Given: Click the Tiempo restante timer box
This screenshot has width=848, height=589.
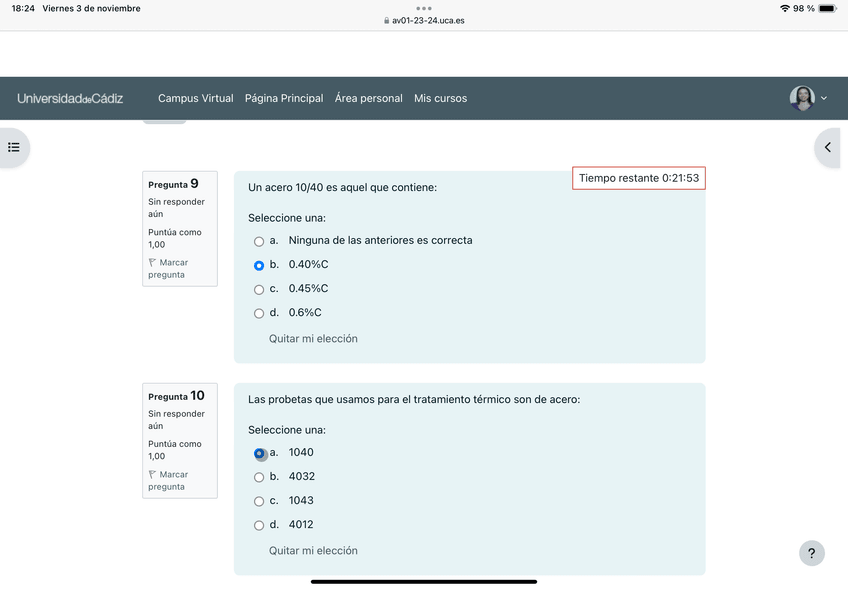Looking at the screenshot, I should (639, 178).
